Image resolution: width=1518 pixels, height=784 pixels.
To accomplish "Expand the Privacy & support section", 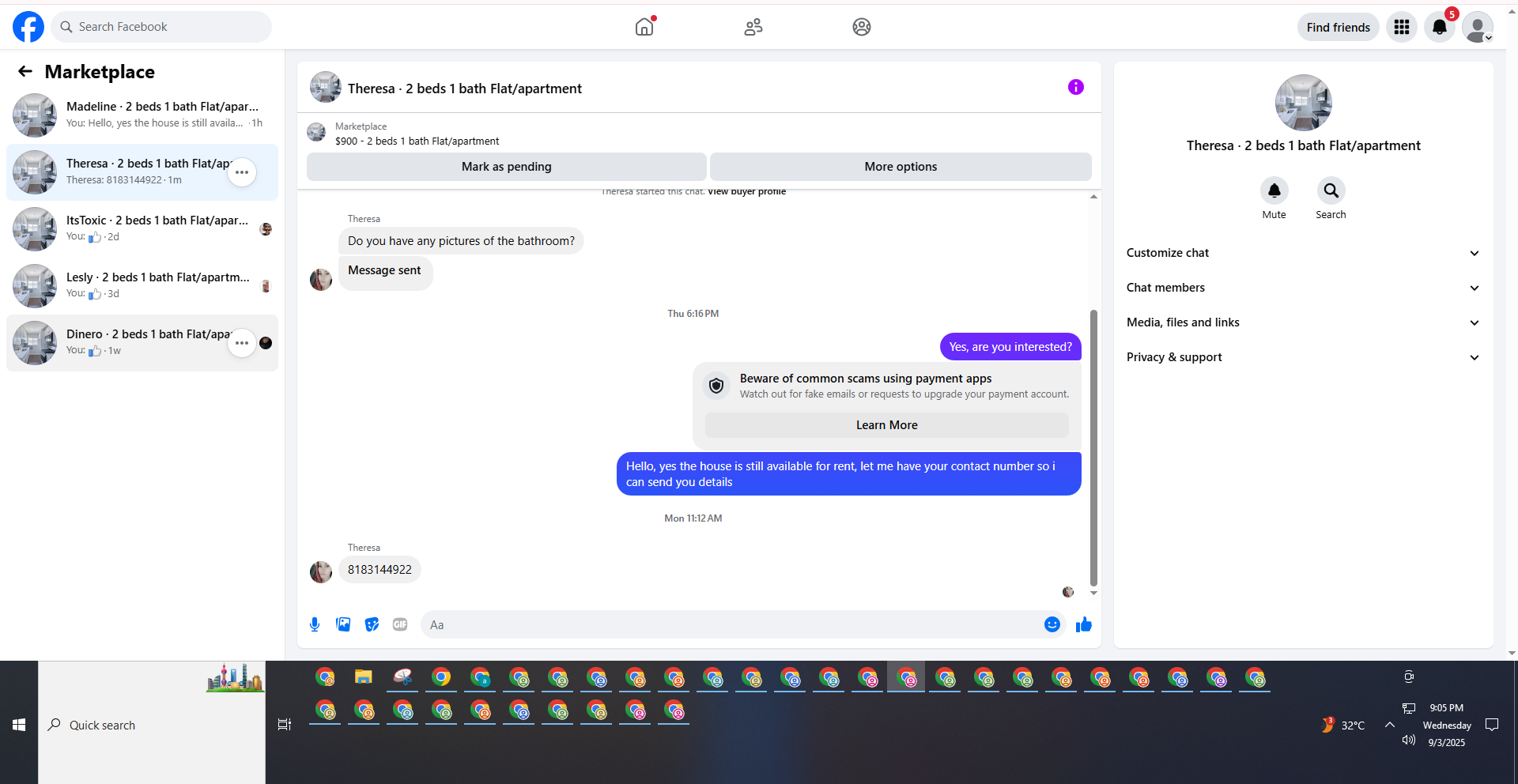I will [x=1304, y=357].
